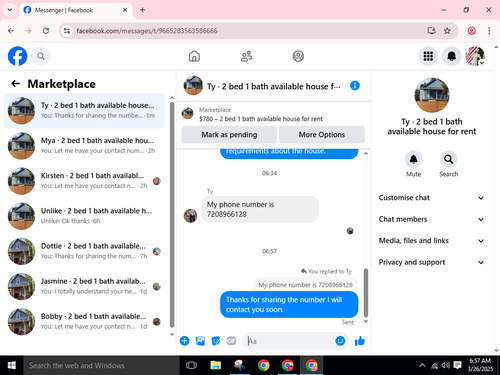Viewport: 500px width, 375px height.
Task: Click the Windows taskbar search box
Action: coord(101,366)
